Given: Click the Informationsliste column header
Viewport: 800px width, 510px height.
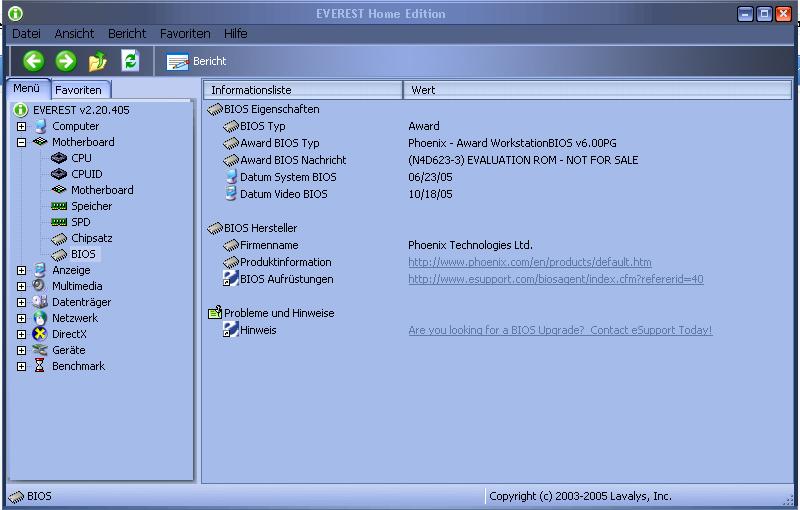Looking at the screenshot, I should pos(303,90).
